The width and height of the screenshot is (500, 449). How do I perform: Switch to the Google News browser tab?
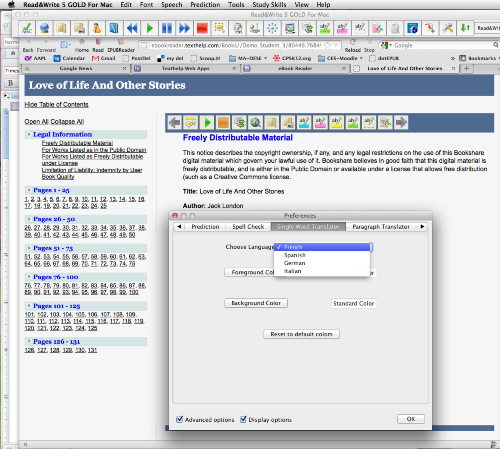point(76,68)
